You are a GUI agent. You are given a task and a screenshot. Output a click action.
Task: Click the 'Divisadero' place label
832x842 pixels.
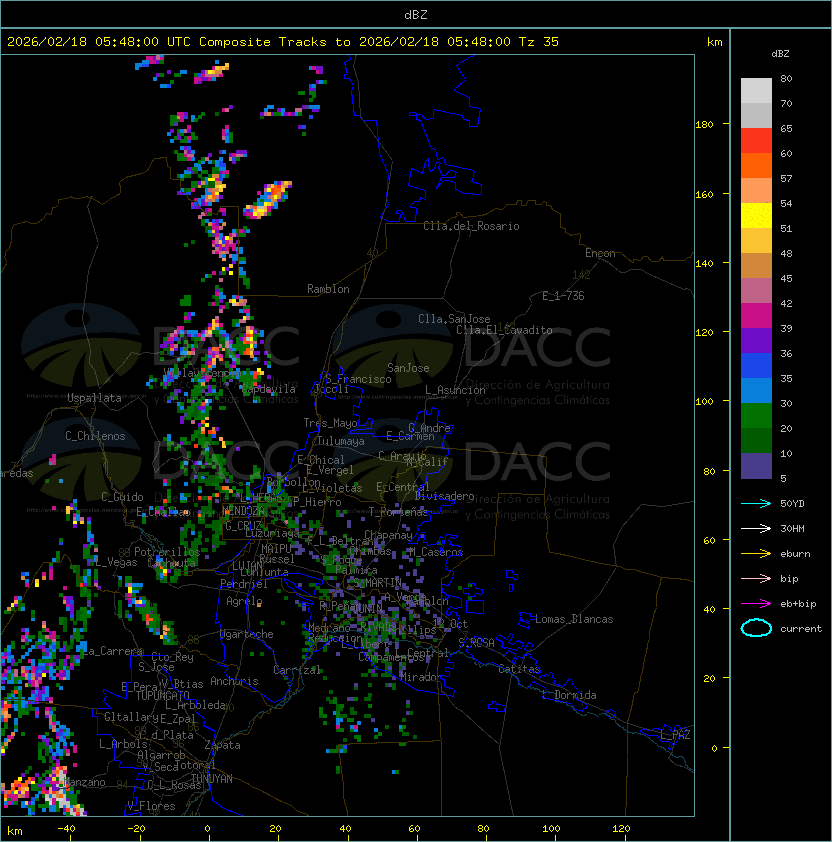click(444, 496)
